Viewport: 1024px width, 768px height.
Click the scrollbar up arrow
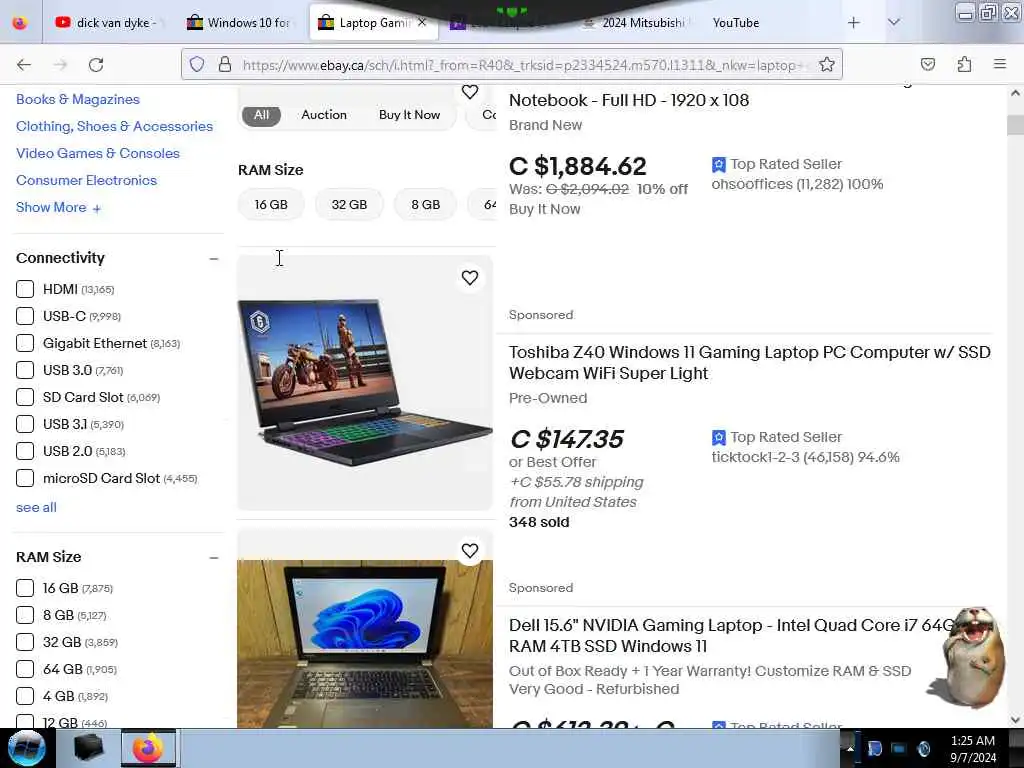[1015, 93]
